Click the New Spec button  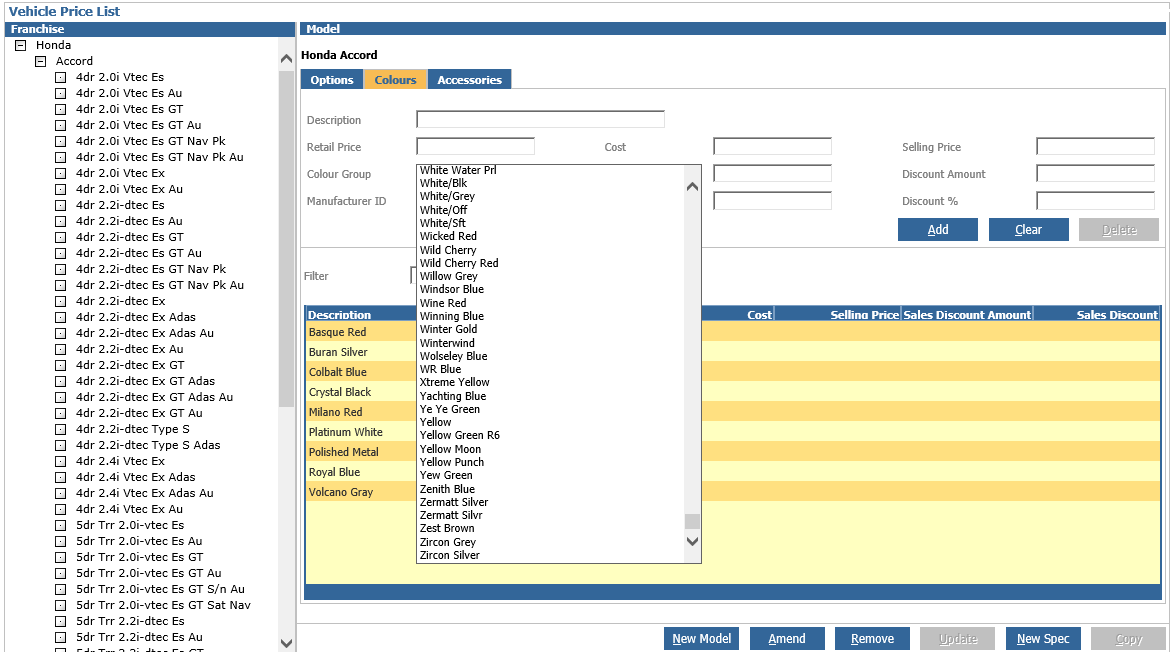(x=1043, y=639)
